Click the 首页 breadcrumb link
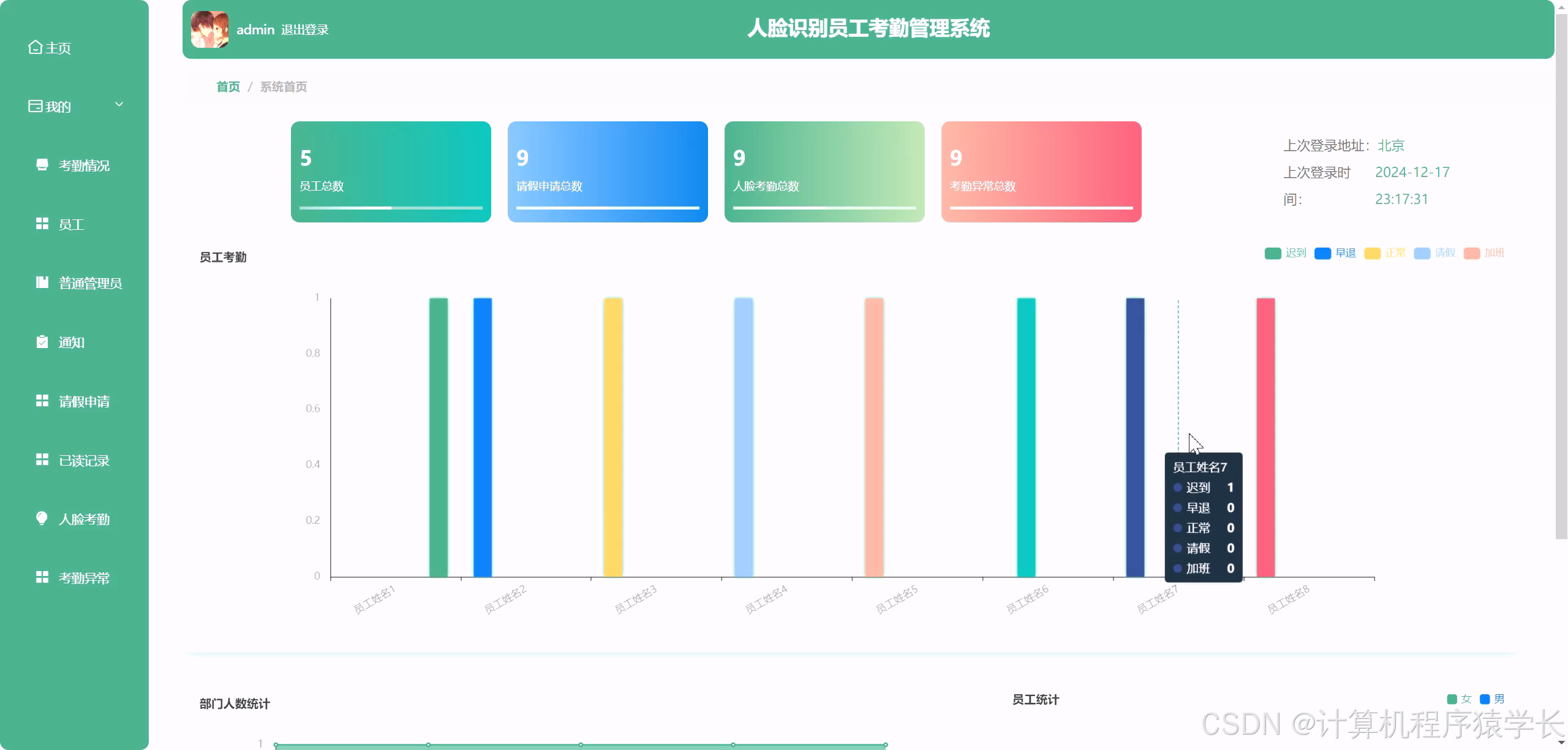Screen dimensions: 1568x750 point(227,86)
